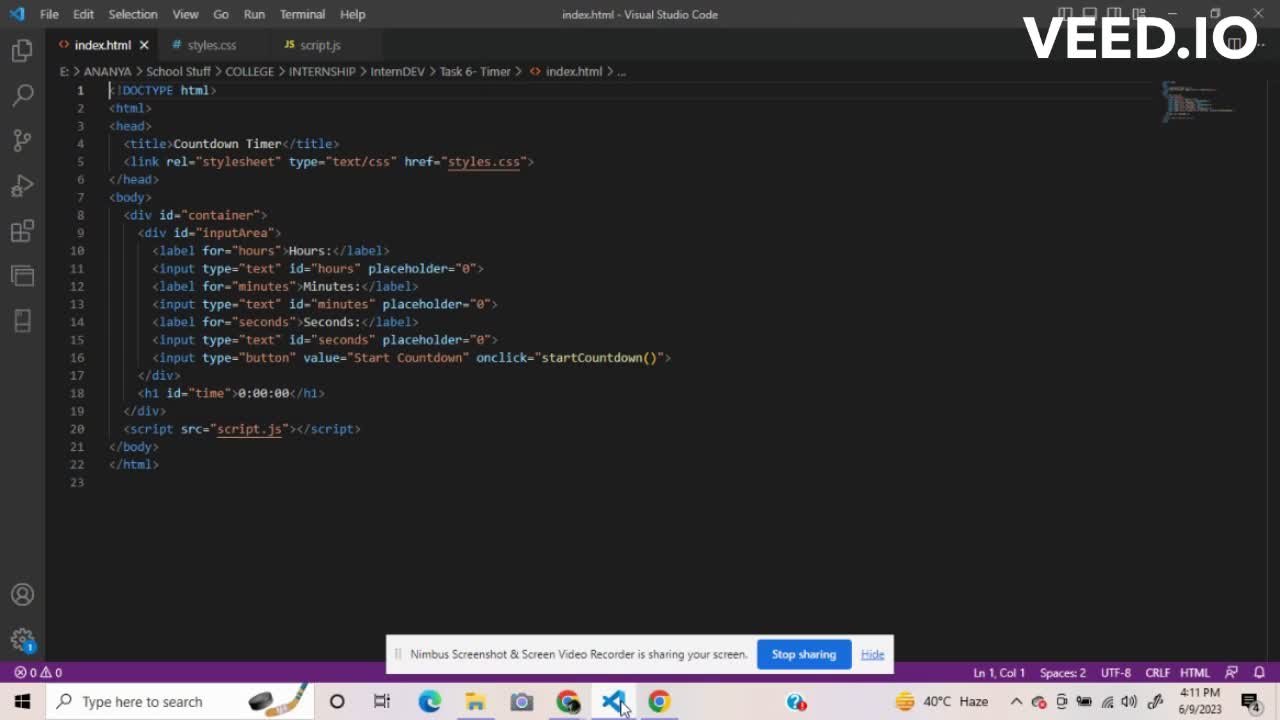Follow the script.js link in code
Image resolution: width=1280 pixels, height=720 pixels.
click(x=249, y=429)
